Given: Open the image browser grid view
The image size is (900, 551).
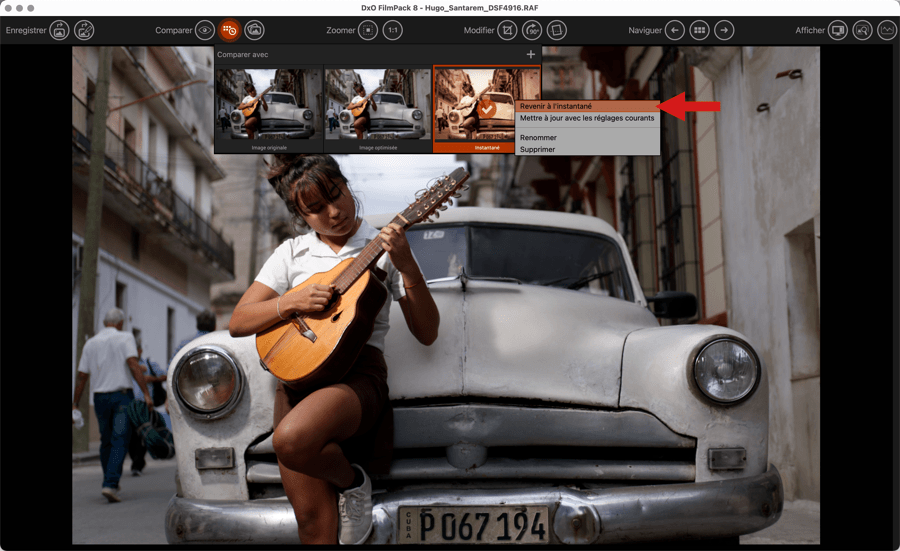Looking at the screenshot, I should pos(700,31).
